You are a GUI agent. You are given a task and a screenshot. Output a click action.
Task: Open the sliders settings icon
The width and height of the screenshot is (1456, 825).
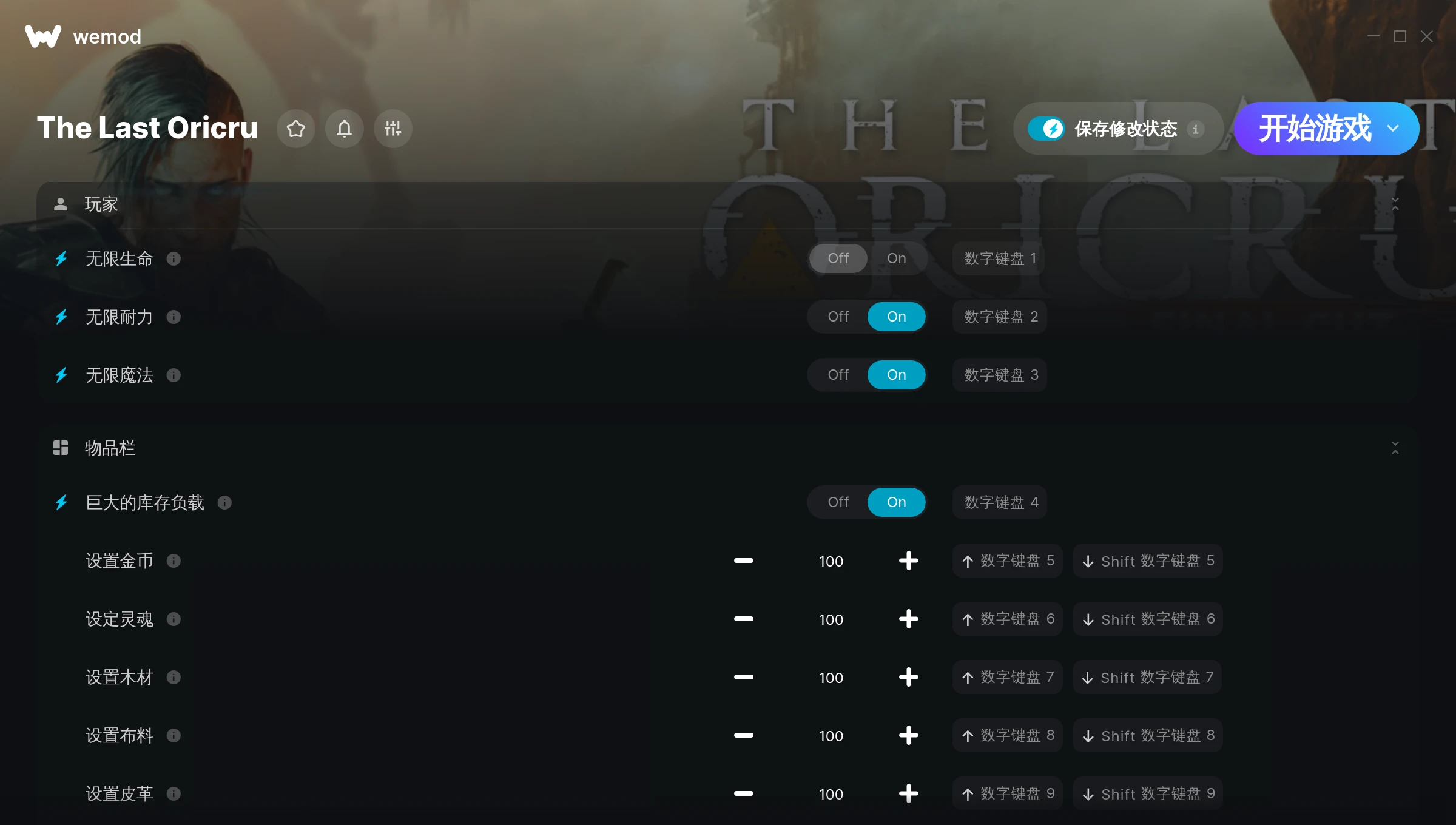pyautogui.click(x=393, y=129)
